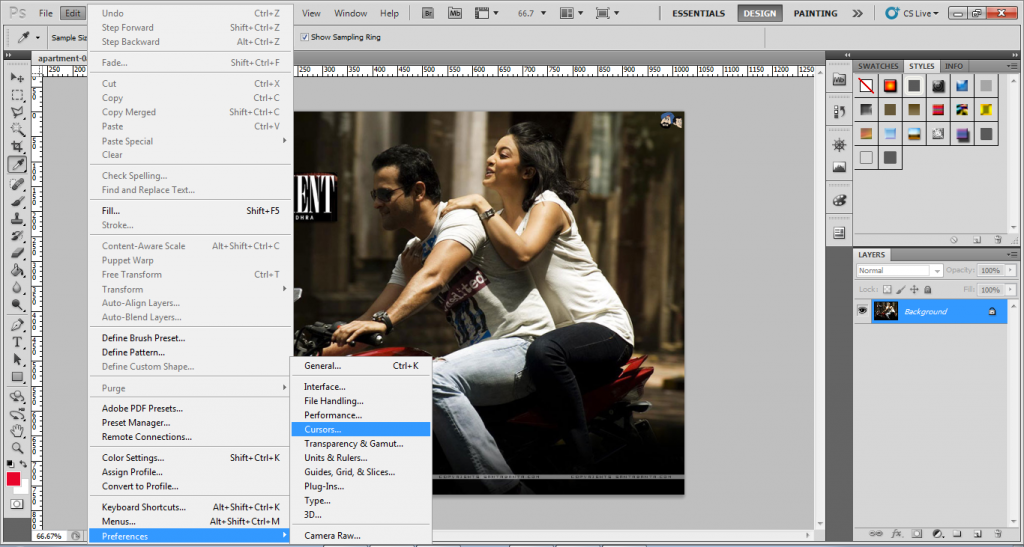Viewport: 1024px width, 547px height.
Task: Select the Blur tool
Action: pyautogui.click(x=18, y=287)
